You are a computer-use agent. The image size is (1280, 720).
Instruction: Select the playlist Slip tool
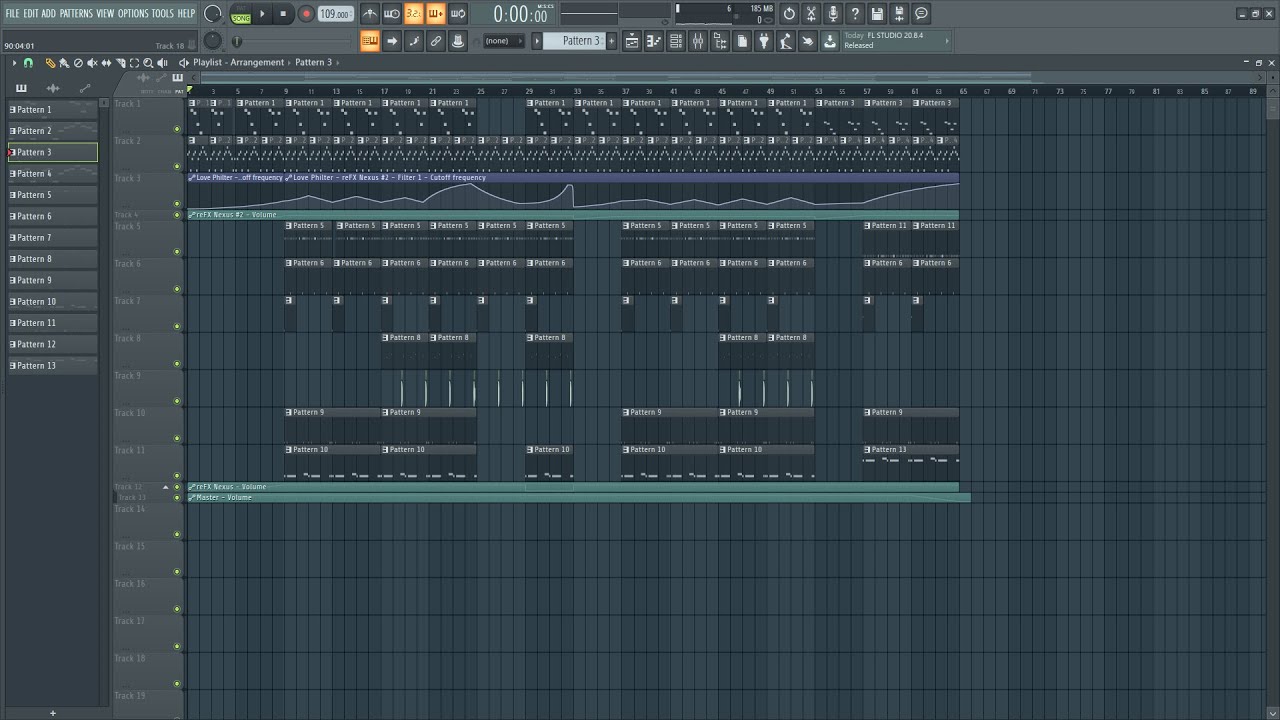(106, 63)
